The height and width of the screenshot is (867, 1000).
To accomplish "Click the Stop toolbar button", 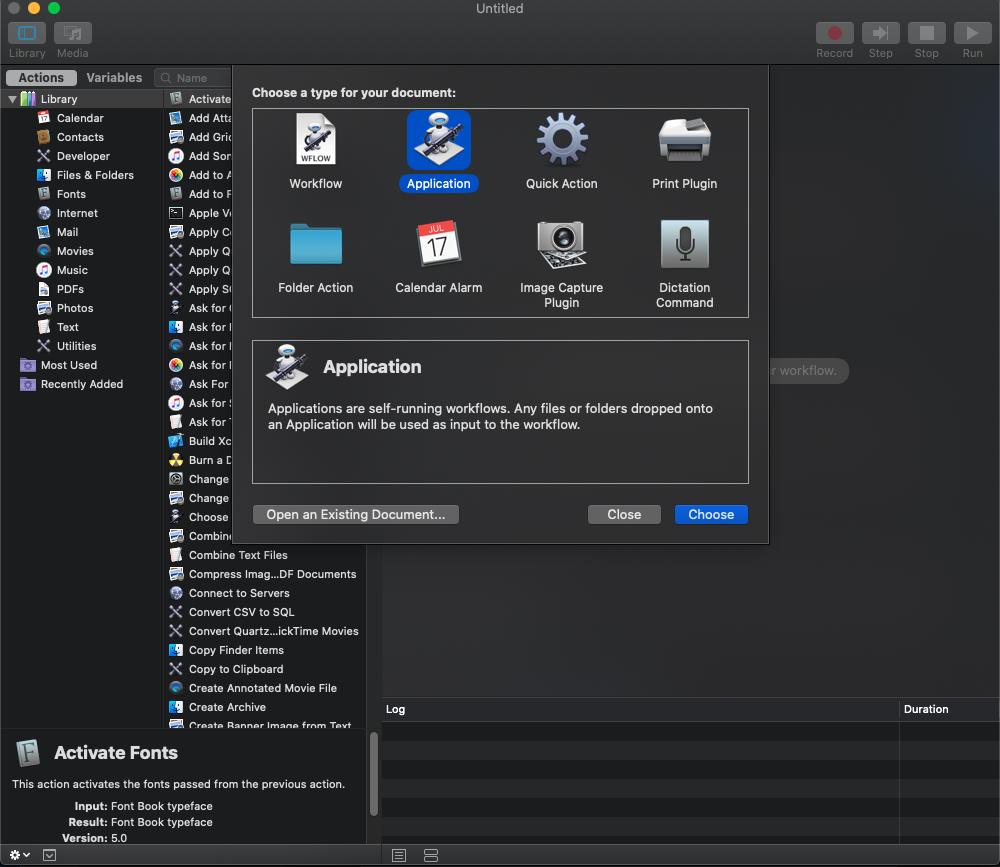I will (x=926, y=33).
